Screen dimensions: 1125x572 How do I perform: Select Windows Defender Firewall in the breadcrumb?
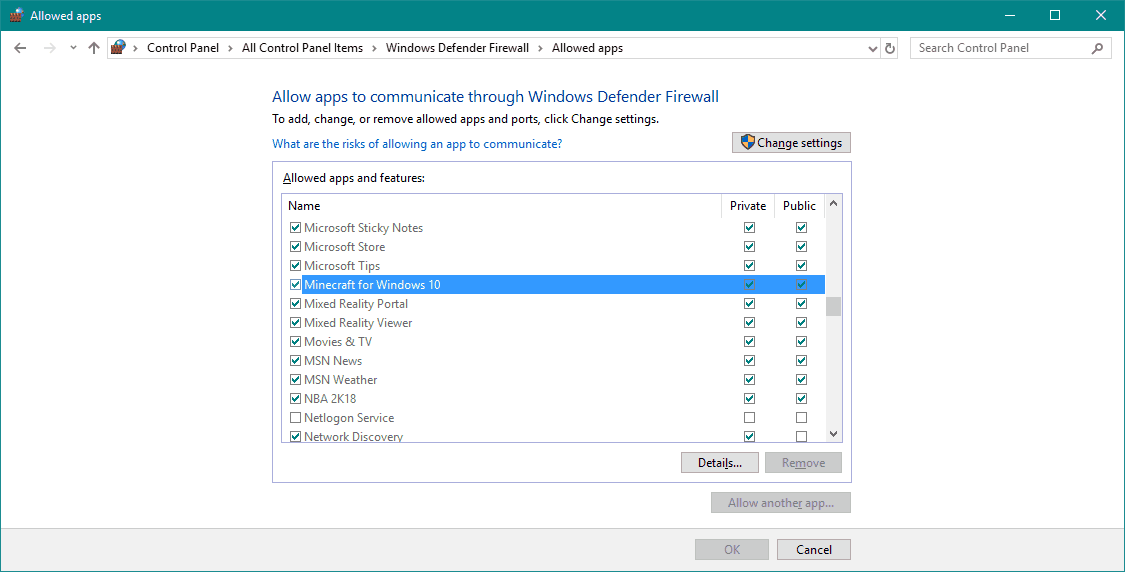click(x=457, y=48)
